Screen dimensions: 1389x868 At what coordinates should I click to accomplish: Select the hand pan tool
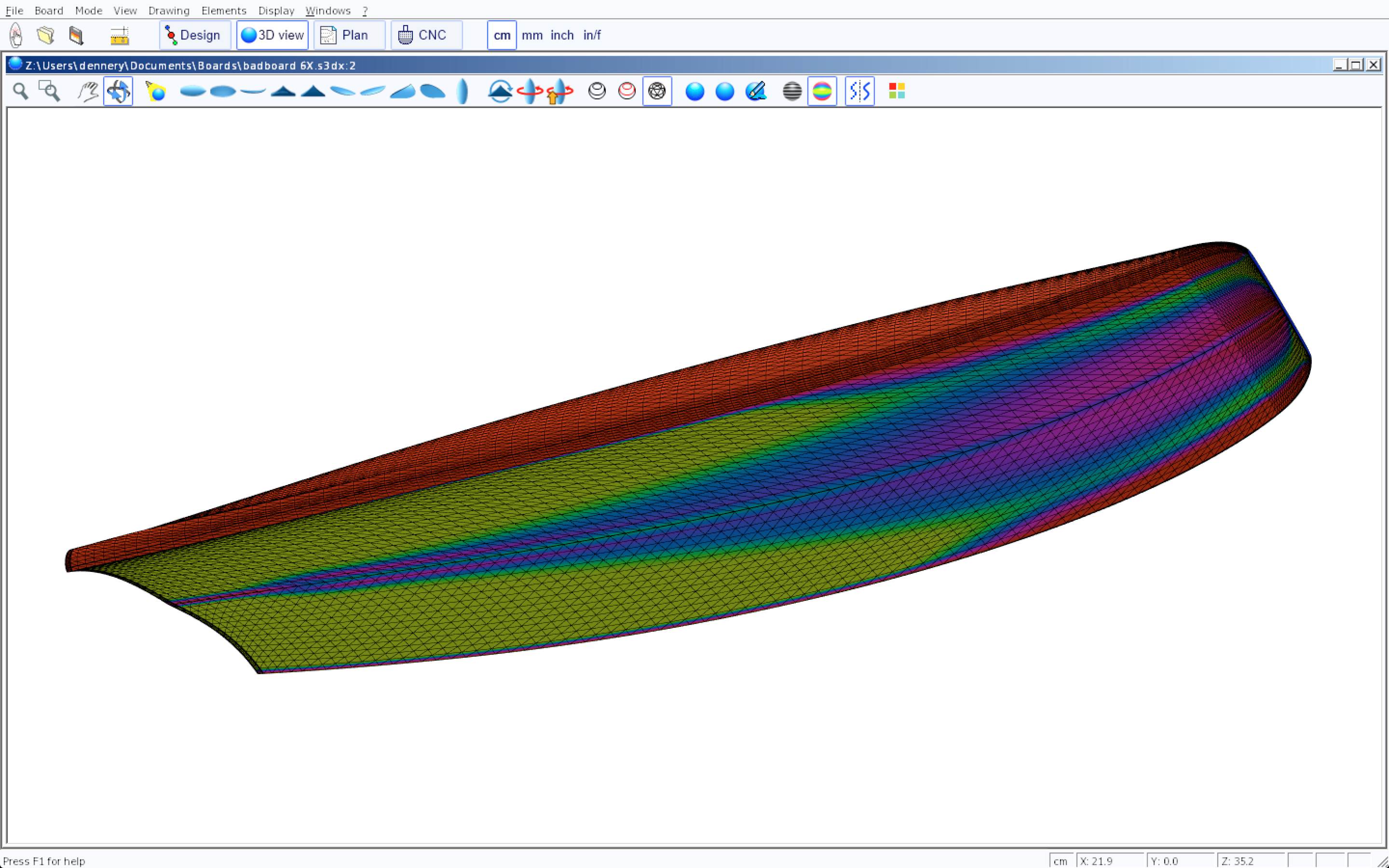(x=88, y=91)
